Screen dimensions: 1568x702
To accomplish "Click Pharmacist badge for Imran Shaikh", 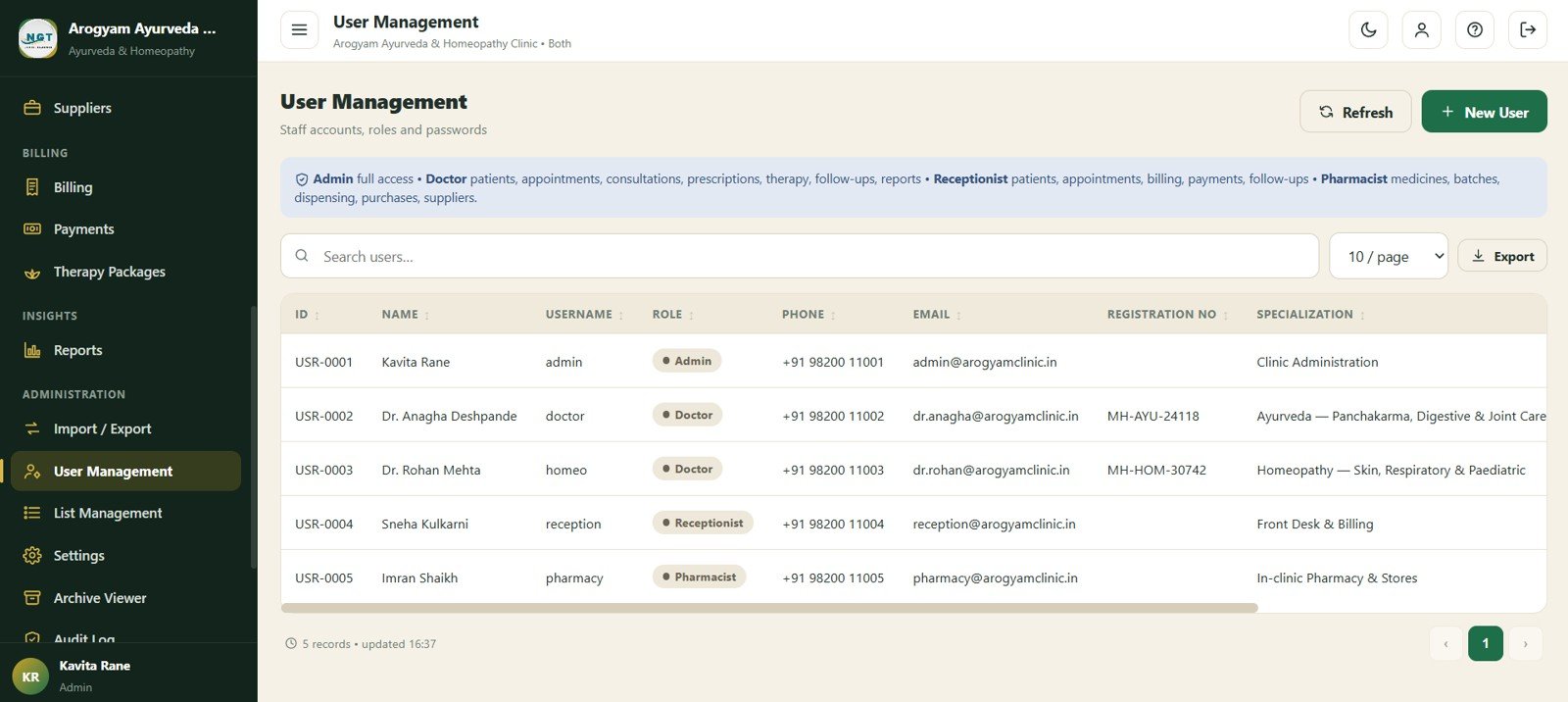I will (699, 577).
